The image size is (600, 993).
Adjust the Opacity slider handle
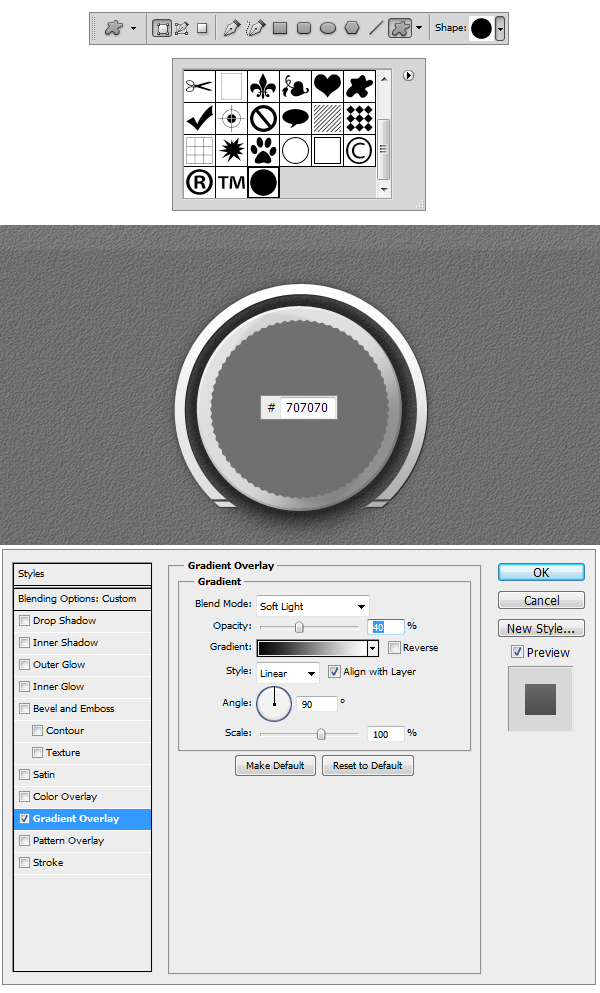click(x=299, y=627)
